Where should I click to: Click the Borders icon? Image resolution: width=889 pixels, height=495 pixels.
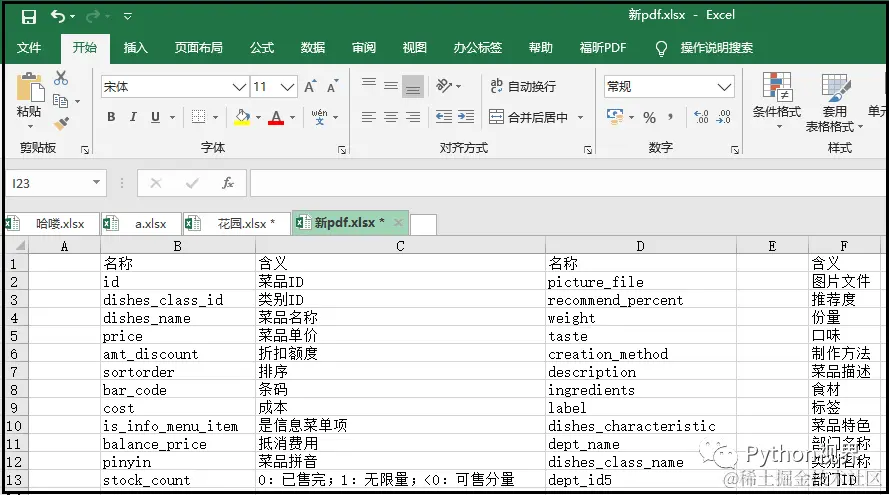coord(198,117)
